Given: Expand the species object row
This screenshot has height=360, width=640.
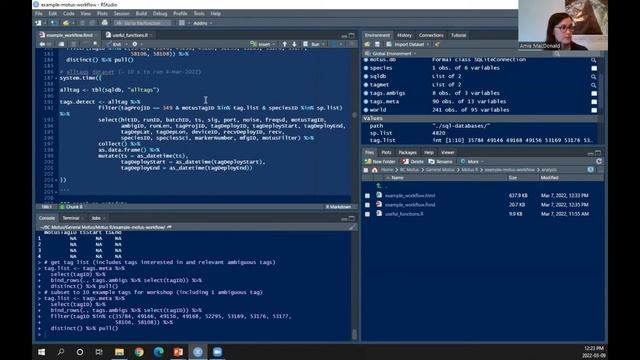Looking at the screenshot, I should [366, 68].
